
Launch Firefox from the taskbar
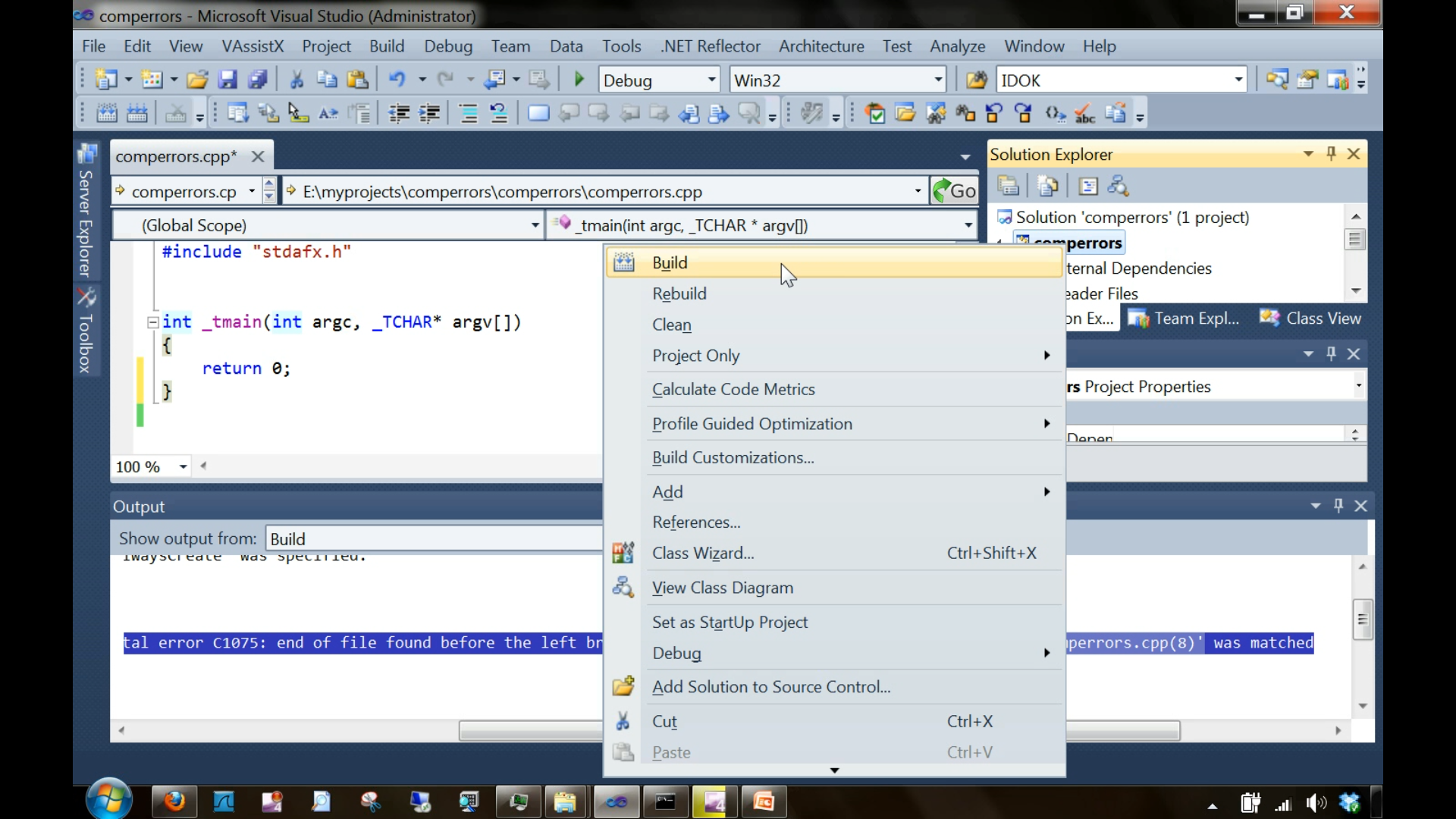[174, 802]
